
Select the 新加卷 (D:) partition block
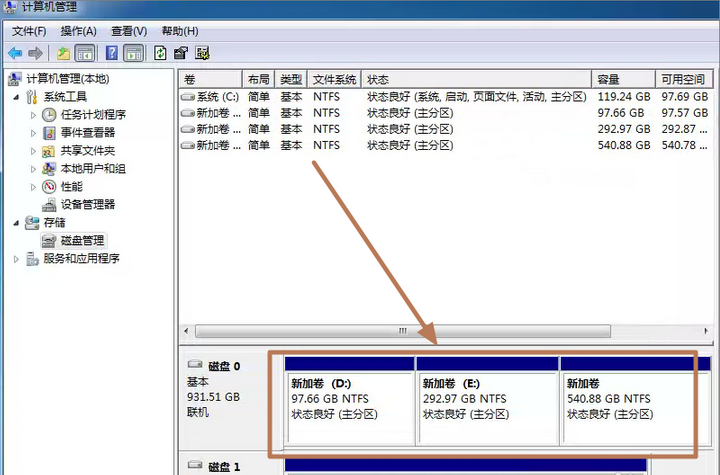click(349, 401)
